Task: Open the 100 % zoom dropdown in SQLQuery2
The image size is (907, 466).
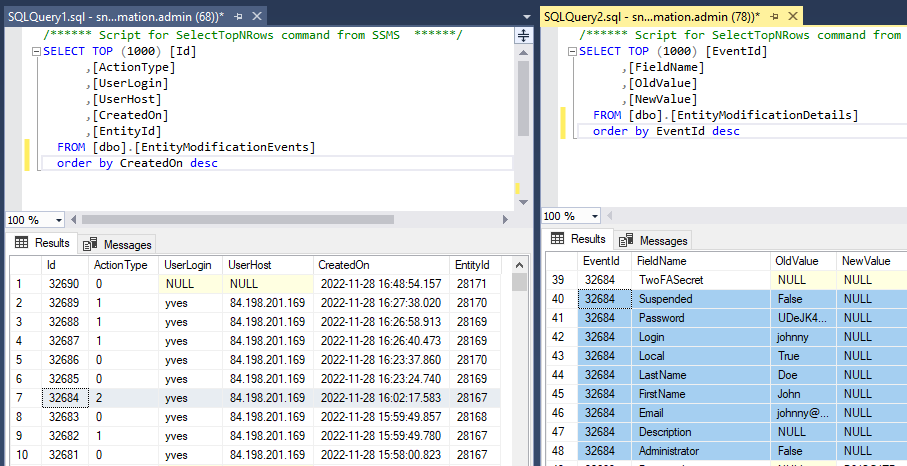Action: [x=595, y=216]
